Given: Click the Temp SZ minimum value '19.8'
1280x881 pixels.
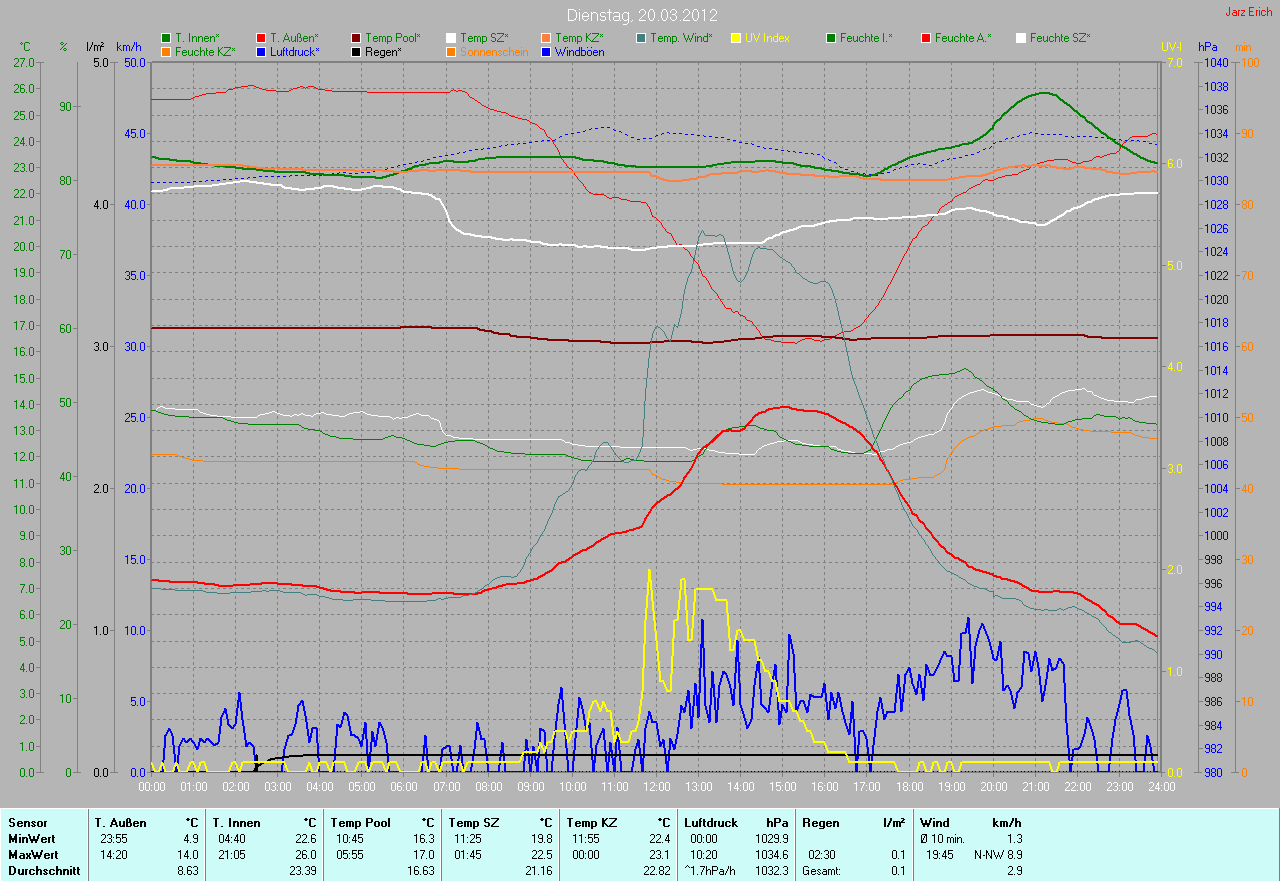Looking at the screenshot, I should tap(542, 838).
